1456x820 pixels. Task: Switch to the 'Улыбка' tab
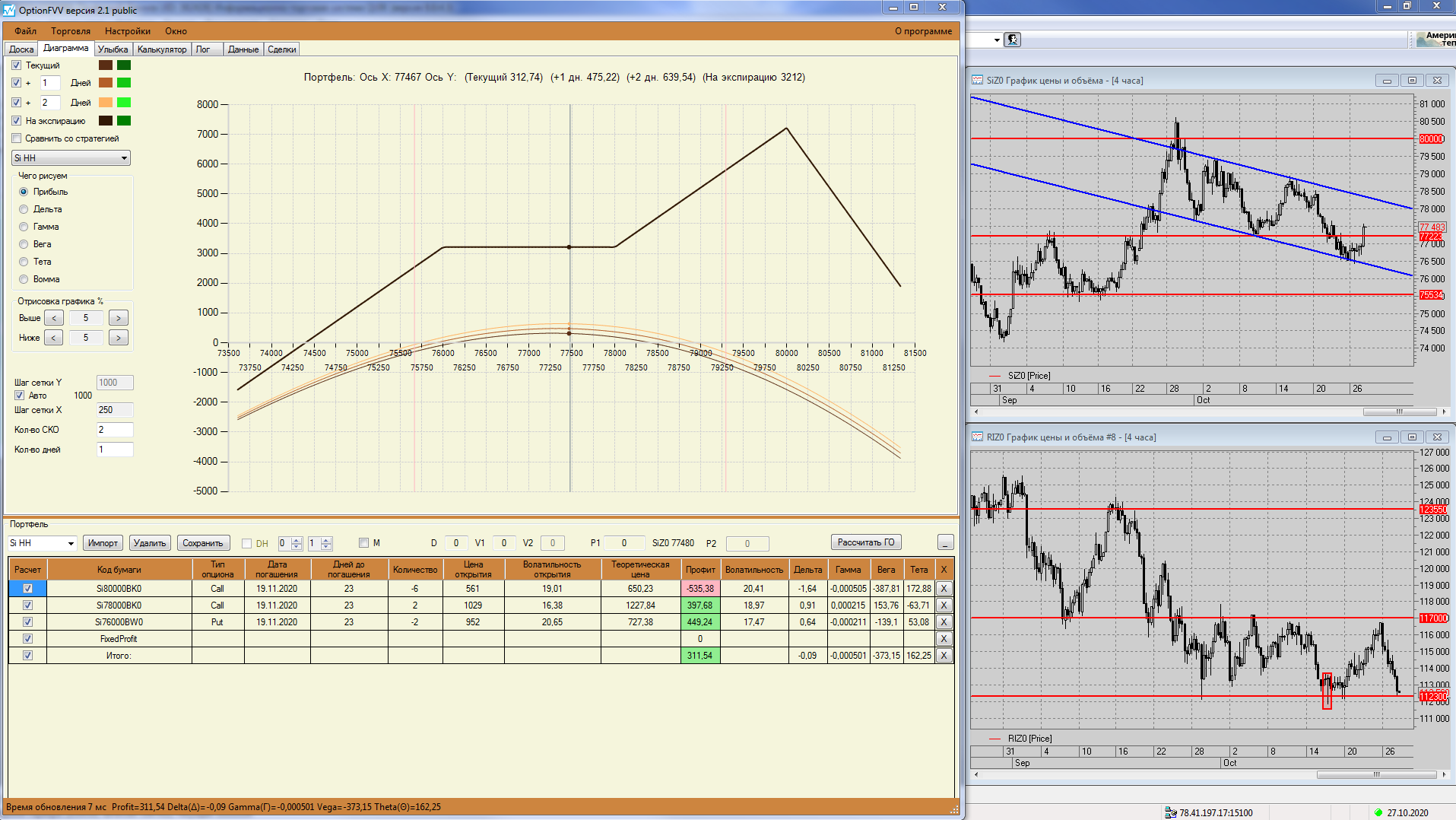[113, 49]
